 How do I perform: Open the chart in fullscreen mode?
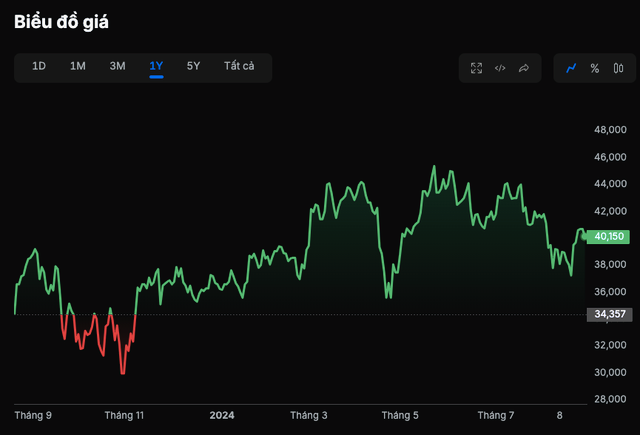(x=476, y=68)
